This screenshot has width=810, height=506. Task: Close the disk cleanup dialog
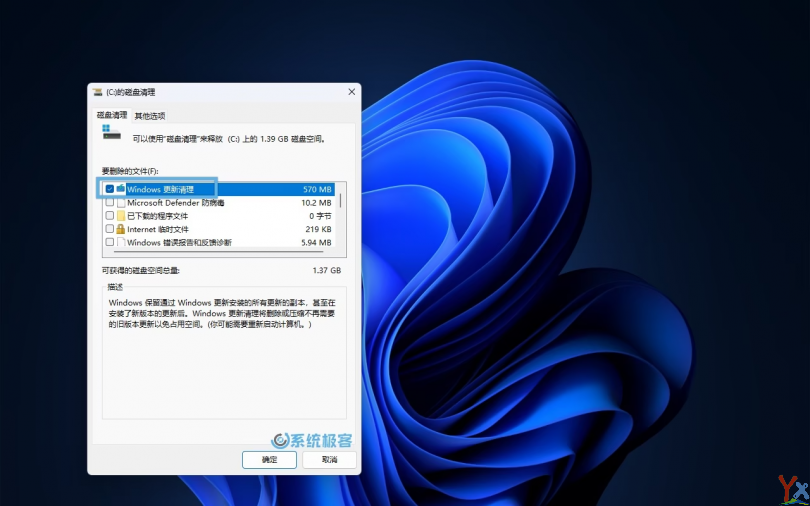point(351,92)
